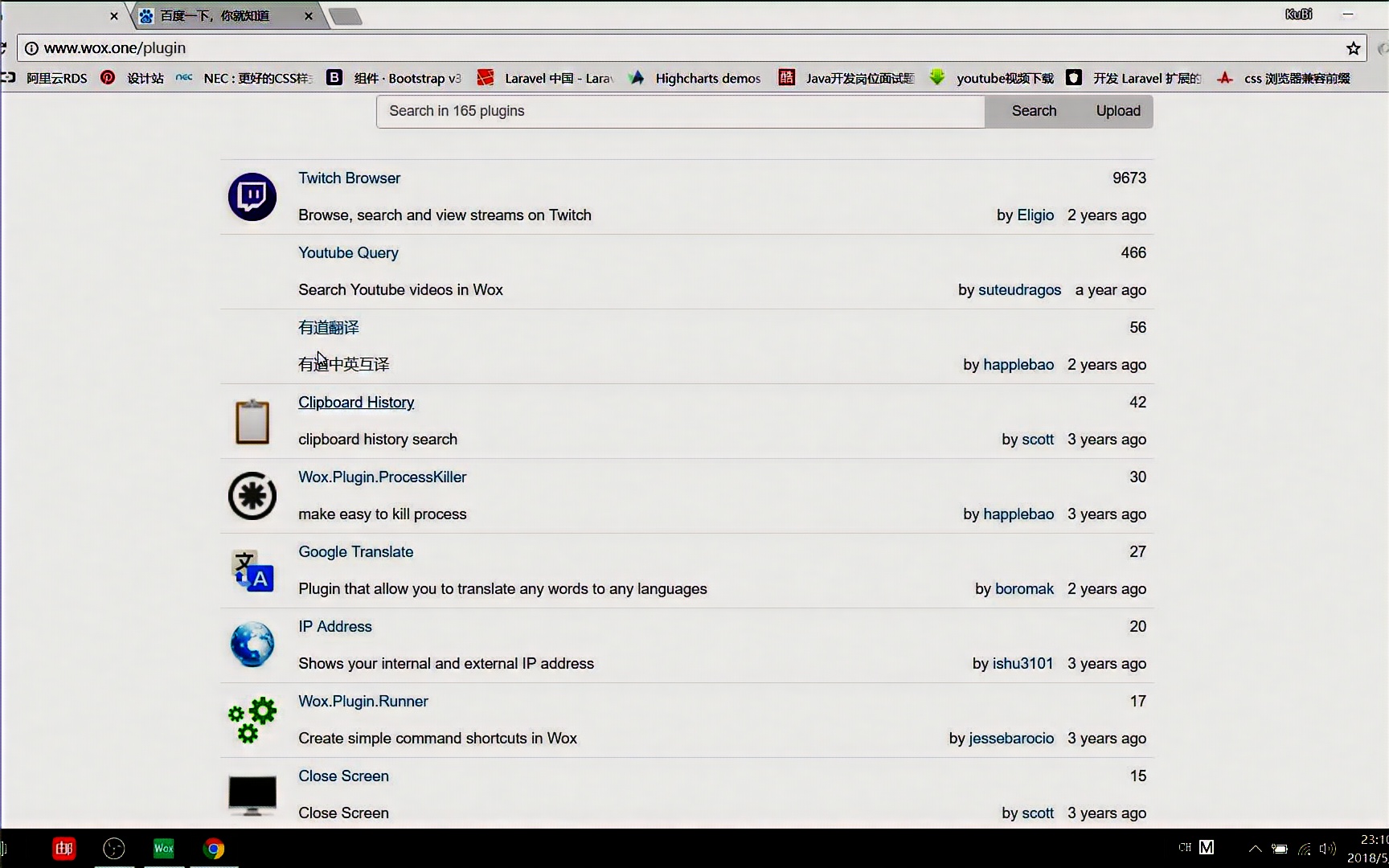Viewport: 1389px width, 868px height.
Task: Click the Close Screen monitor icon
Action: (252, 795)
